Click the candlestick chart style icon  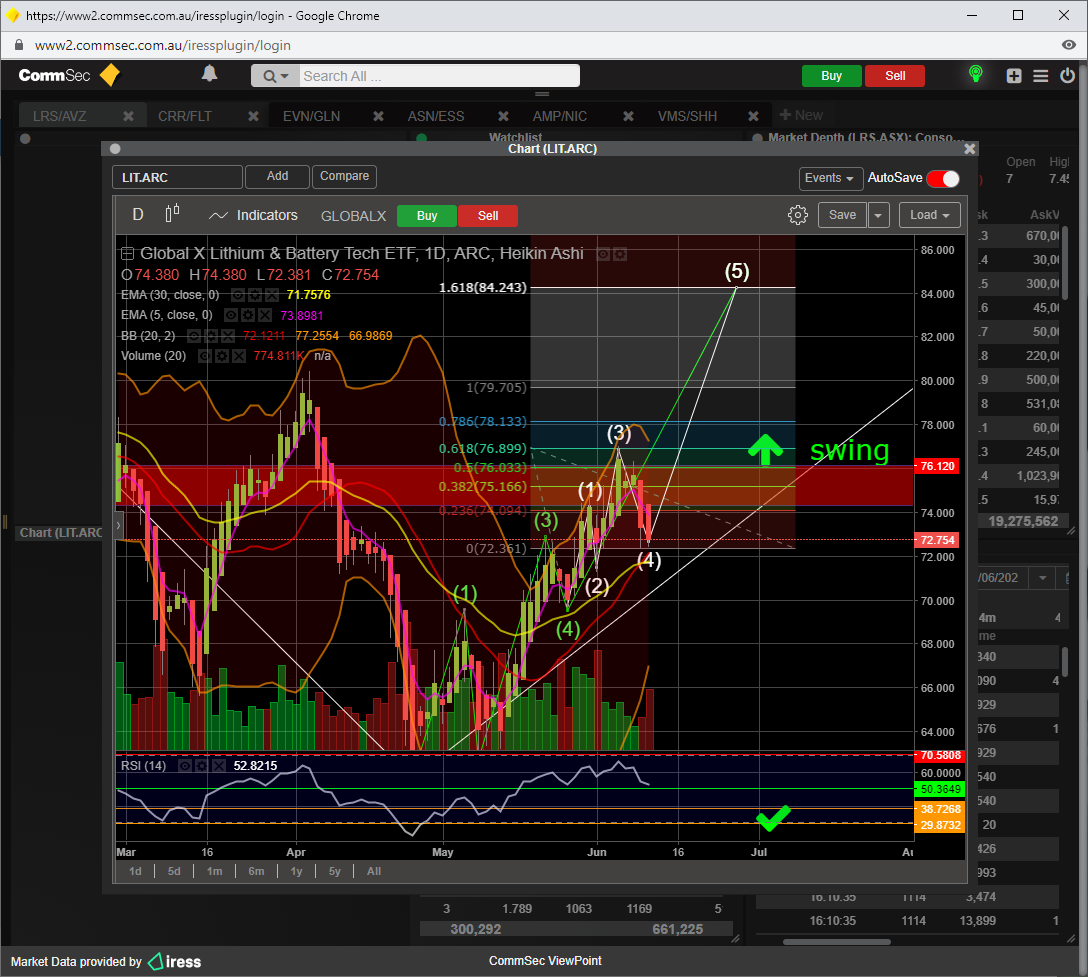tap(172, 214)
